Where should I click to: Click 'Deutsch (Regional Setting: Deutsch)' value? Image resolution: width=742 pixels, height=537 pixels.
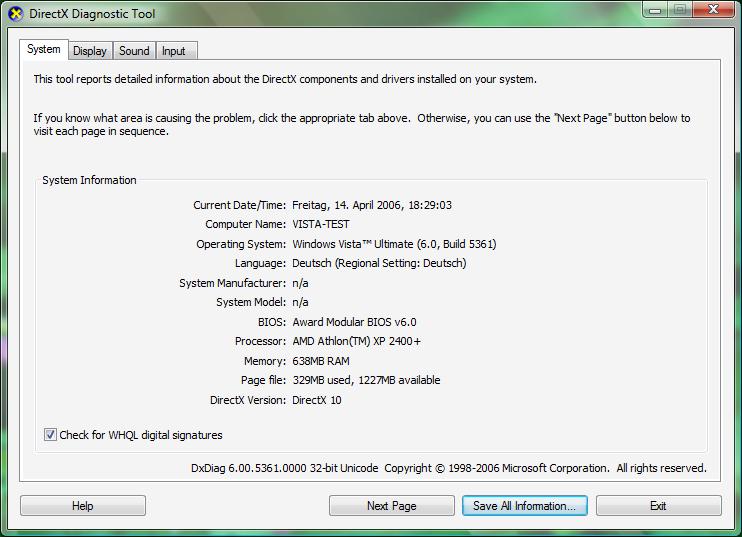379,263
